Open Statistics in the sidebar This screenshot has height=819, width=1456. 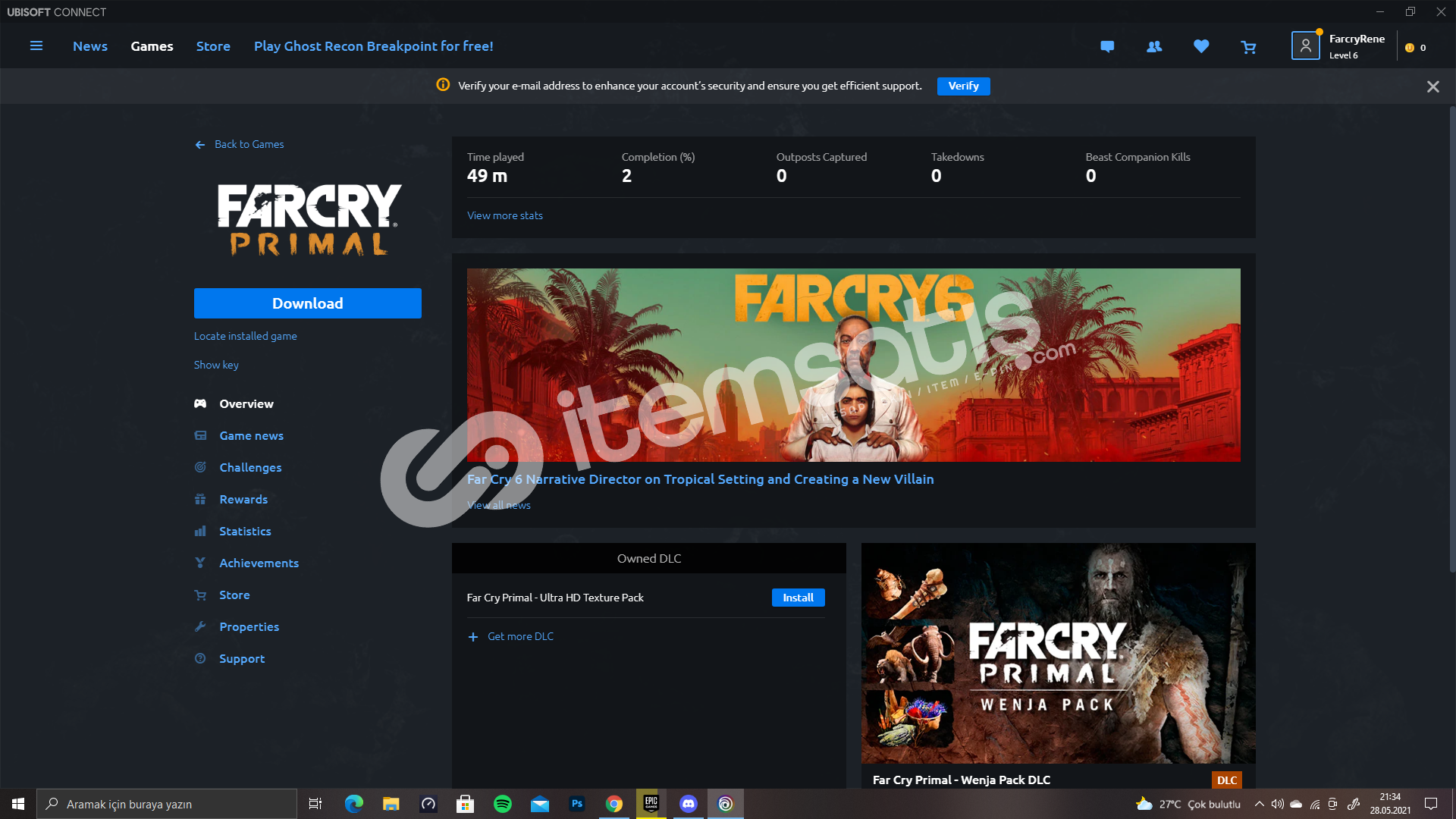244,531
